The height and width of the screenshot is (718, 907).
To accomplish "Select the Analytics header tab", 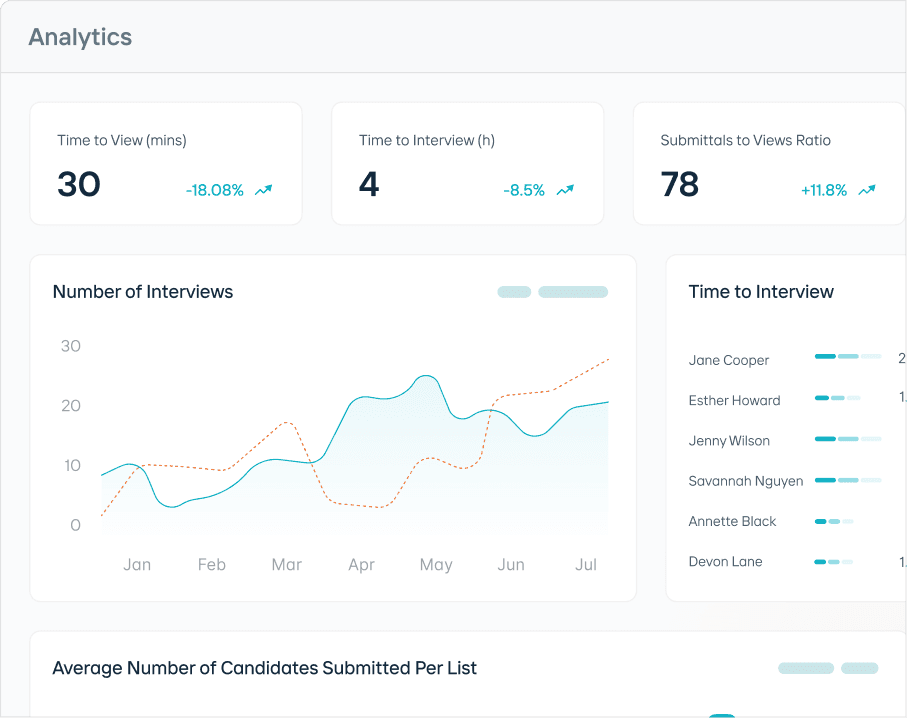I will pos(80,37).
